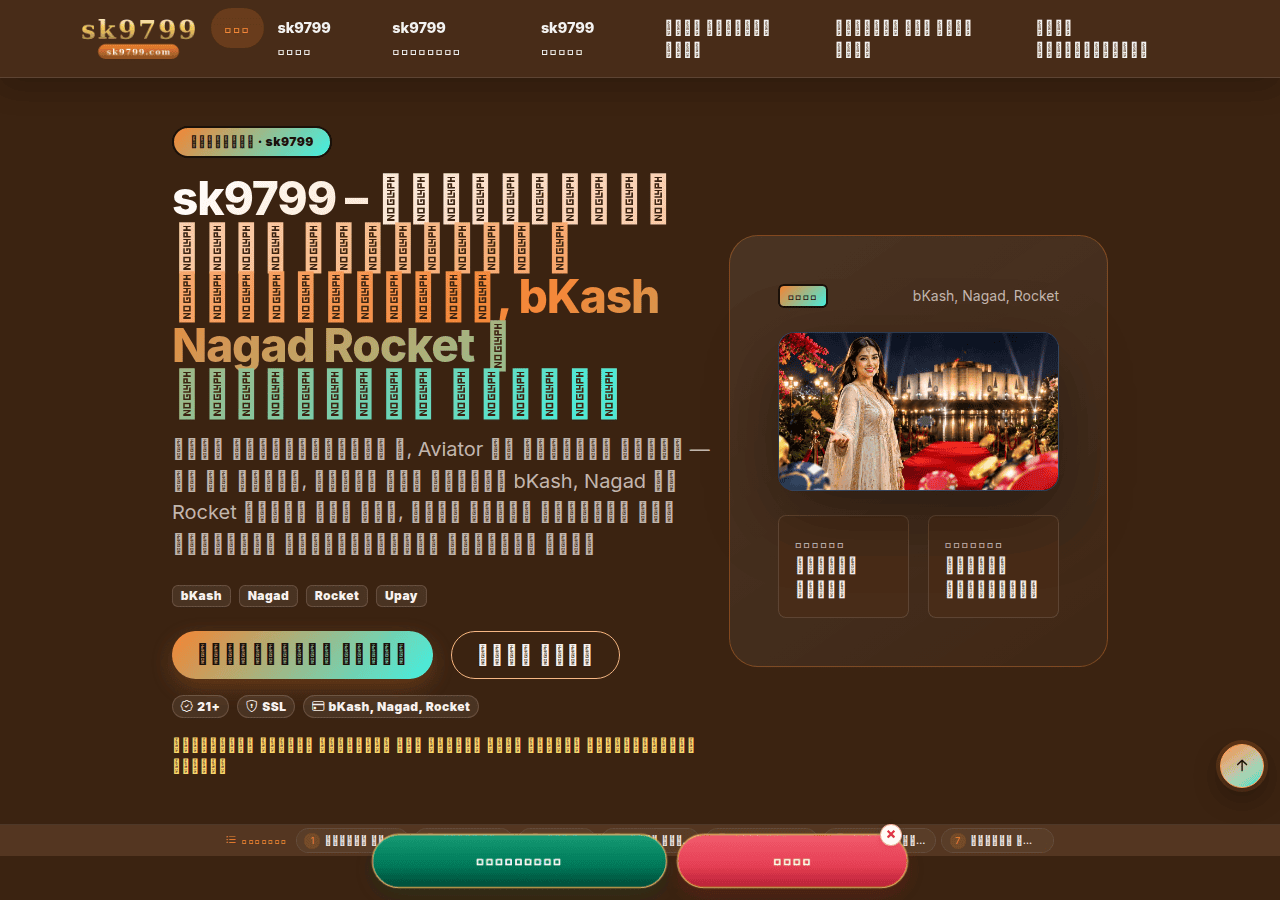Viewport: 1280px width, 900px height.
Task: Open the highlighted orange nav pill
Action: coord(237,29)
